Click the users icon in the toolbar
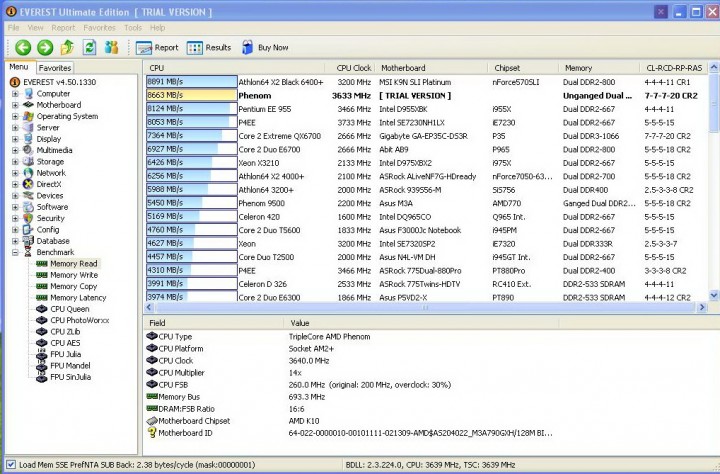 point(112,47)
